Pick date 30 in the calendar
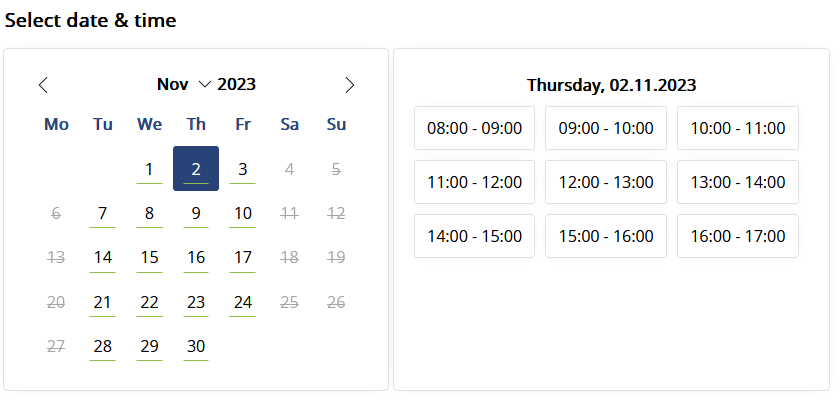The width and height of the screenshot is (840, 402). 196,346
